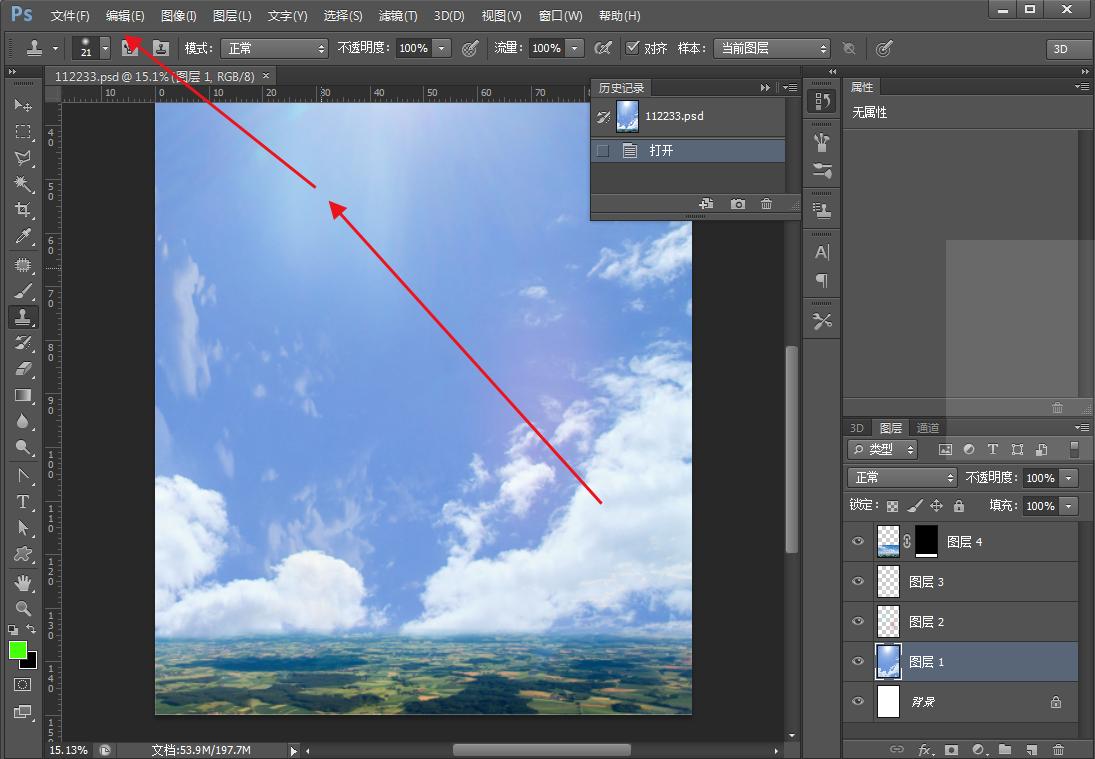Viewport: 1095px width, 759px height.
Task: Hide the 图层 4 layer
Action: pos(857,541)
